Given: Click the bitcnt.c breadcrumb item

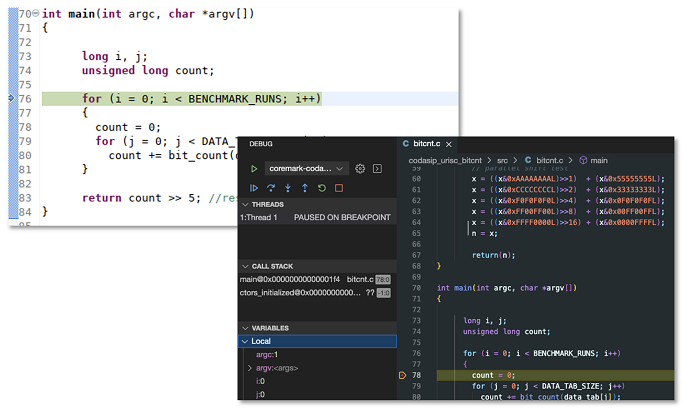Looking at the screenshot, I should click(544, 160).
